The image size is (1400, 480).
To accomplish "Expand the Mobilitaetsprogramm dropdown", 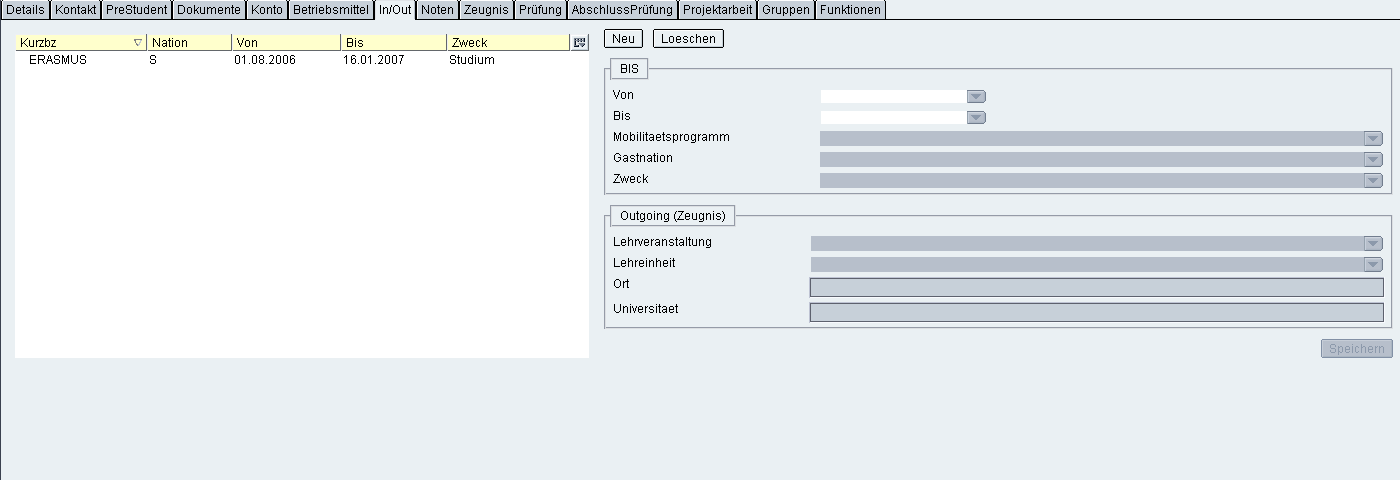I will click(x=1372, y=138).
